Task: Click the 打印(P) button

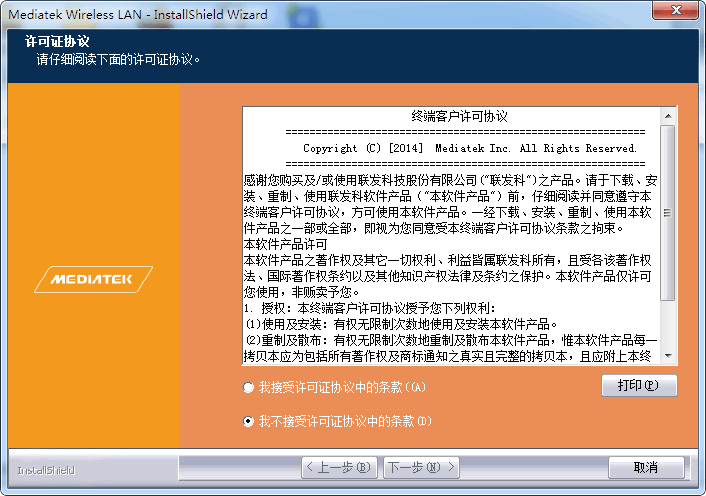Action: (638, 385)
